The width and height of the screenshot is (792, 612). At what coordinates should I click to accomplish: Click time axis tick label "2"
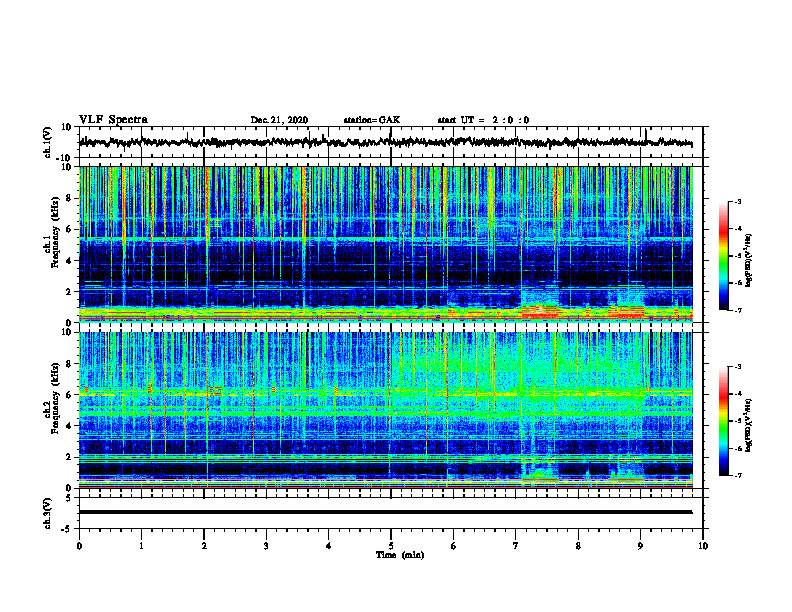click(204, 546)
